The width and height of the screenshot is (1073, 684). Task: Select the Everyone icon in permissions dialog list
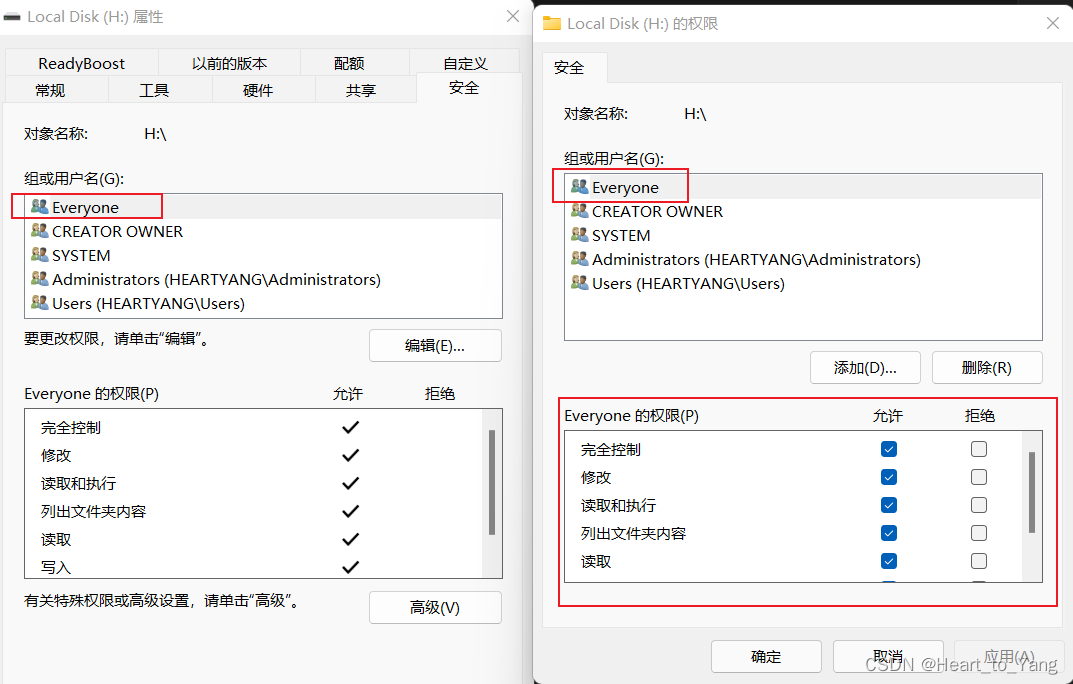580,187
